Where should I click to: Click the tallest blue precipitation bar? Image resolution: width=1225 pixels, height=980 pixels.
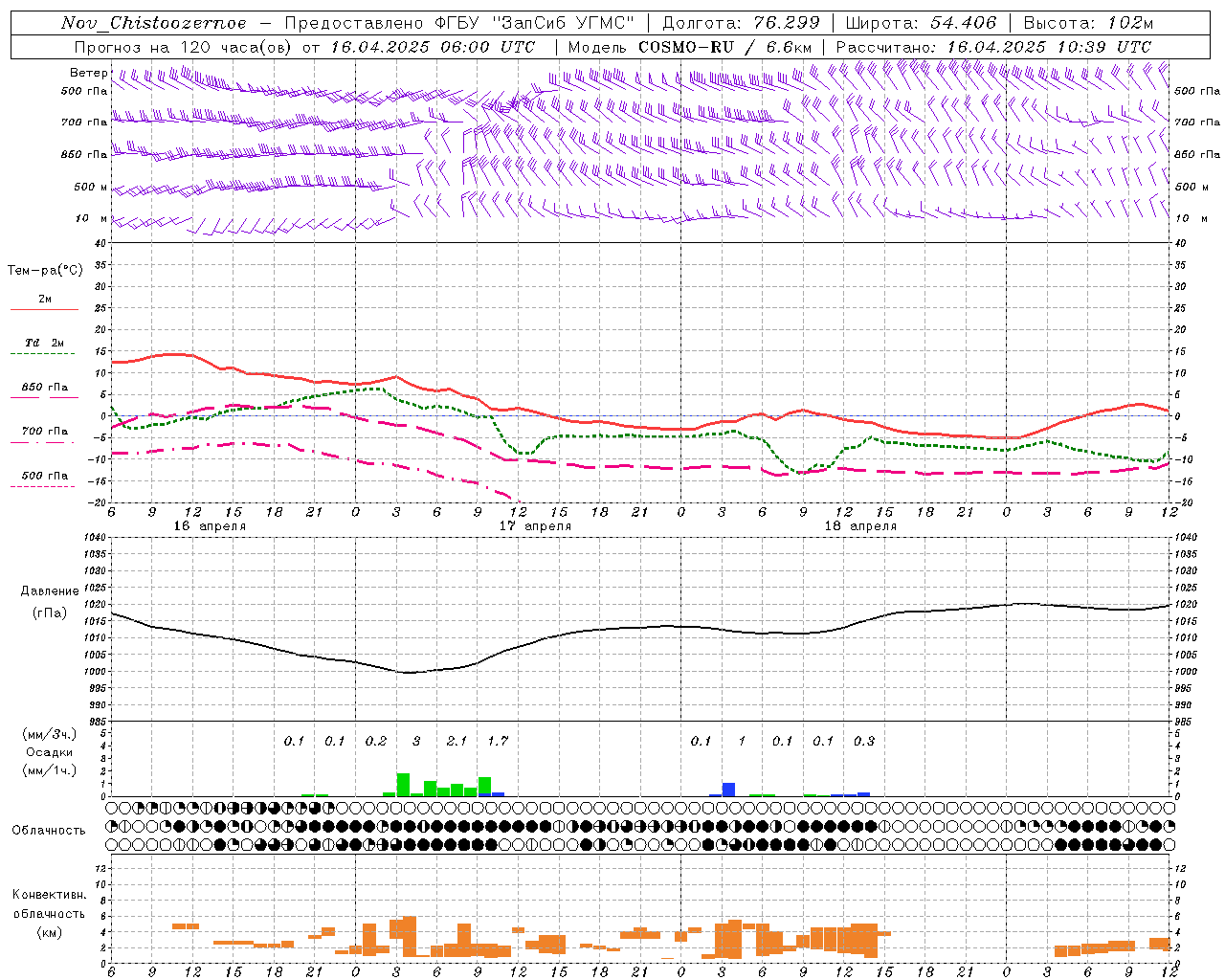(728, 790)
